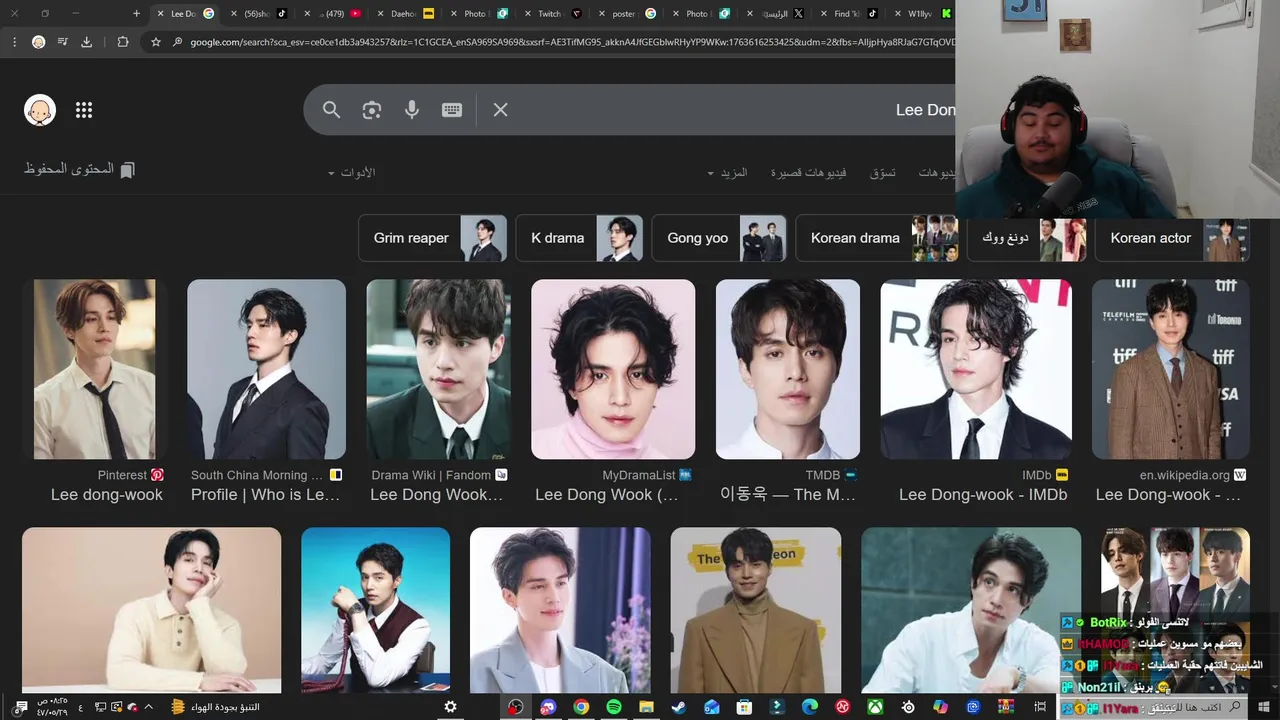Open المحتوى المحفوظ saved content

tap(79, 169)
